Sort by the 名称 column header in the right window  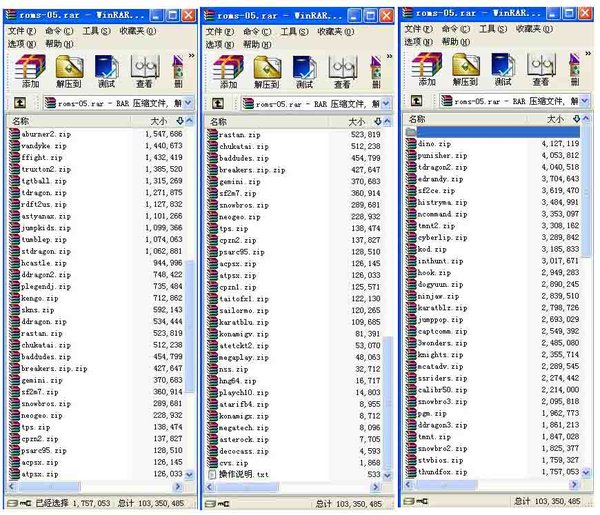[466, 119]
